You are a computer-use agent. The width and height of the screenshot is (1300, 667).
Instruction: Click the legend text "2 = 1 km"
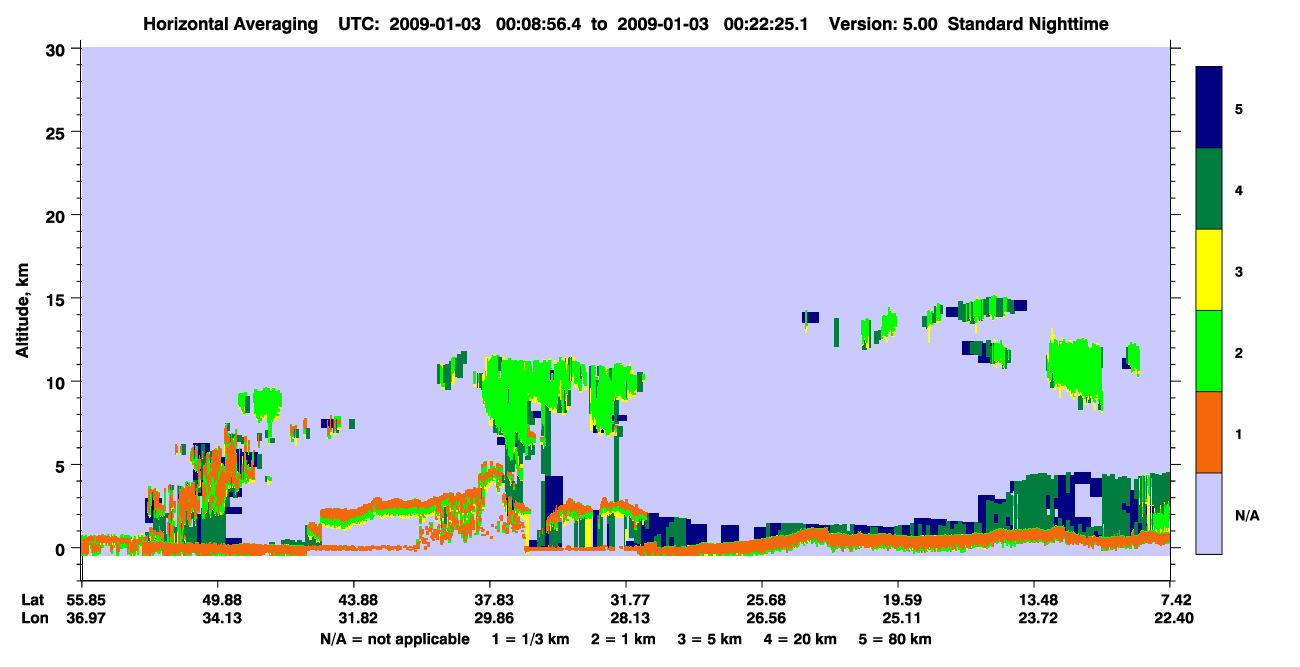(x=625, y=639)
